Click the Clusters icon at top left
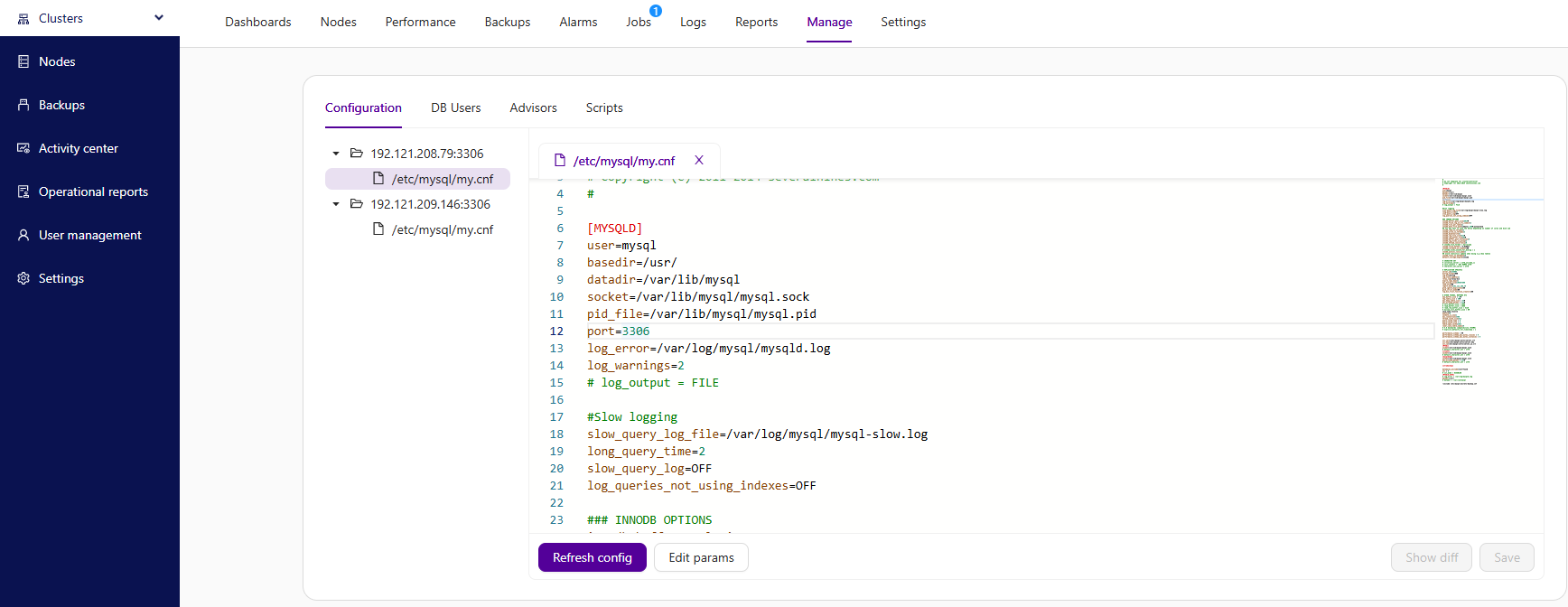The image size is (1568, 607). tap(23, 18)
